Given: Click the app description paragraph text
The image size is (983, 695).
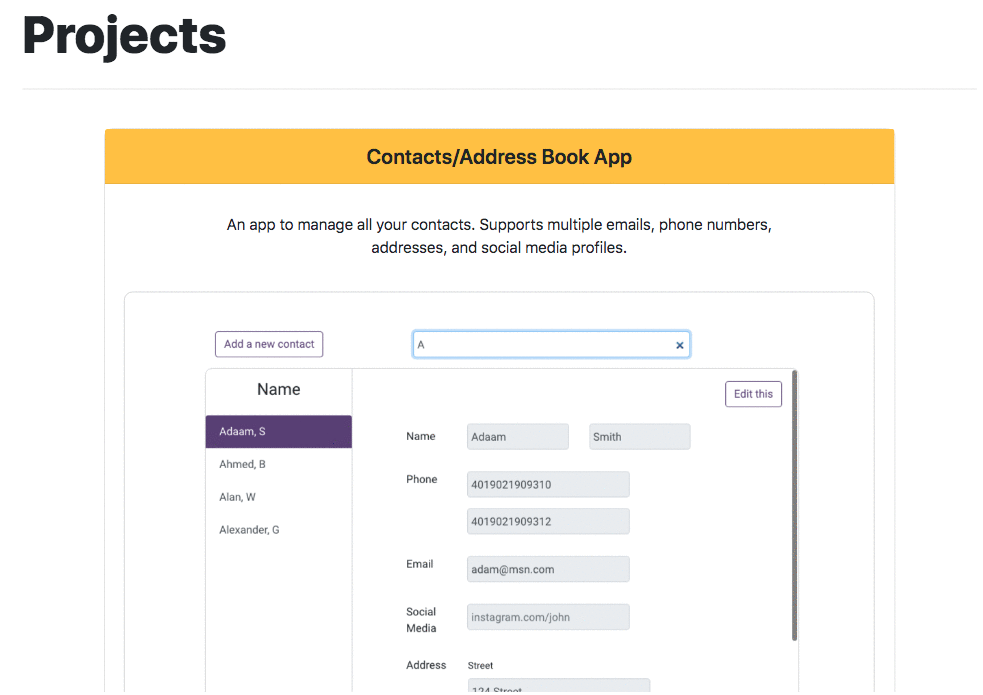Looking at the screenshot, I should [x=499, y=236].
